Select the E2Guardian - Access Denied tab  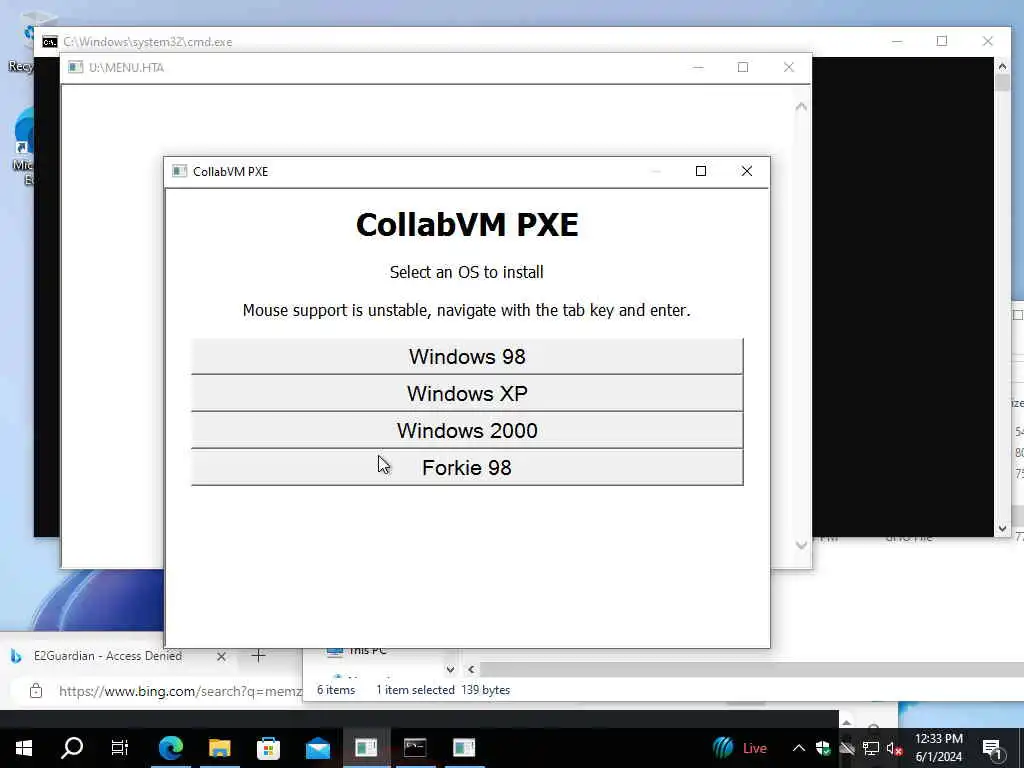(108, 656)
